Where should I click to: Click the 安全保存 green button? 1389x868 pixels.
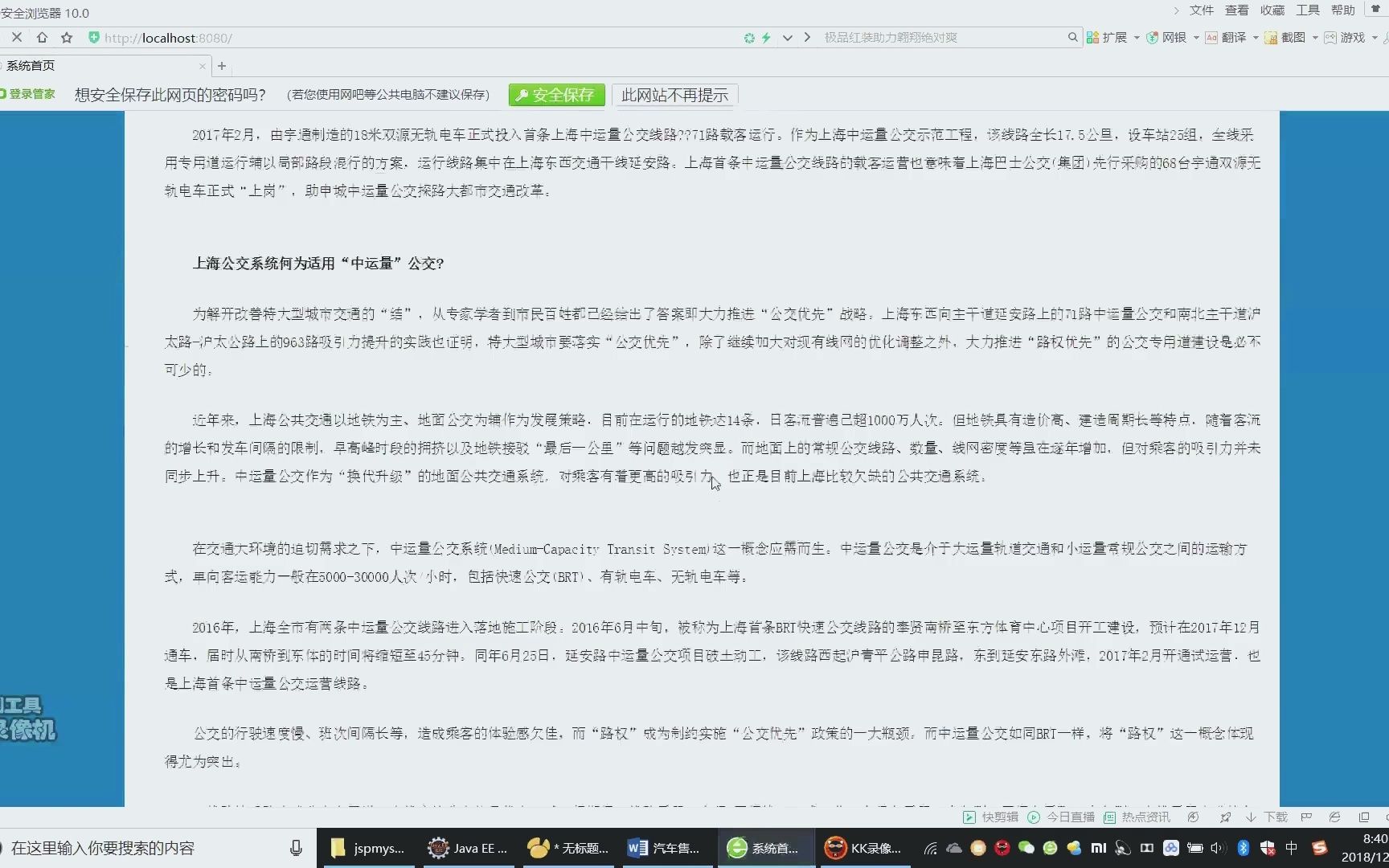[555, 95]
